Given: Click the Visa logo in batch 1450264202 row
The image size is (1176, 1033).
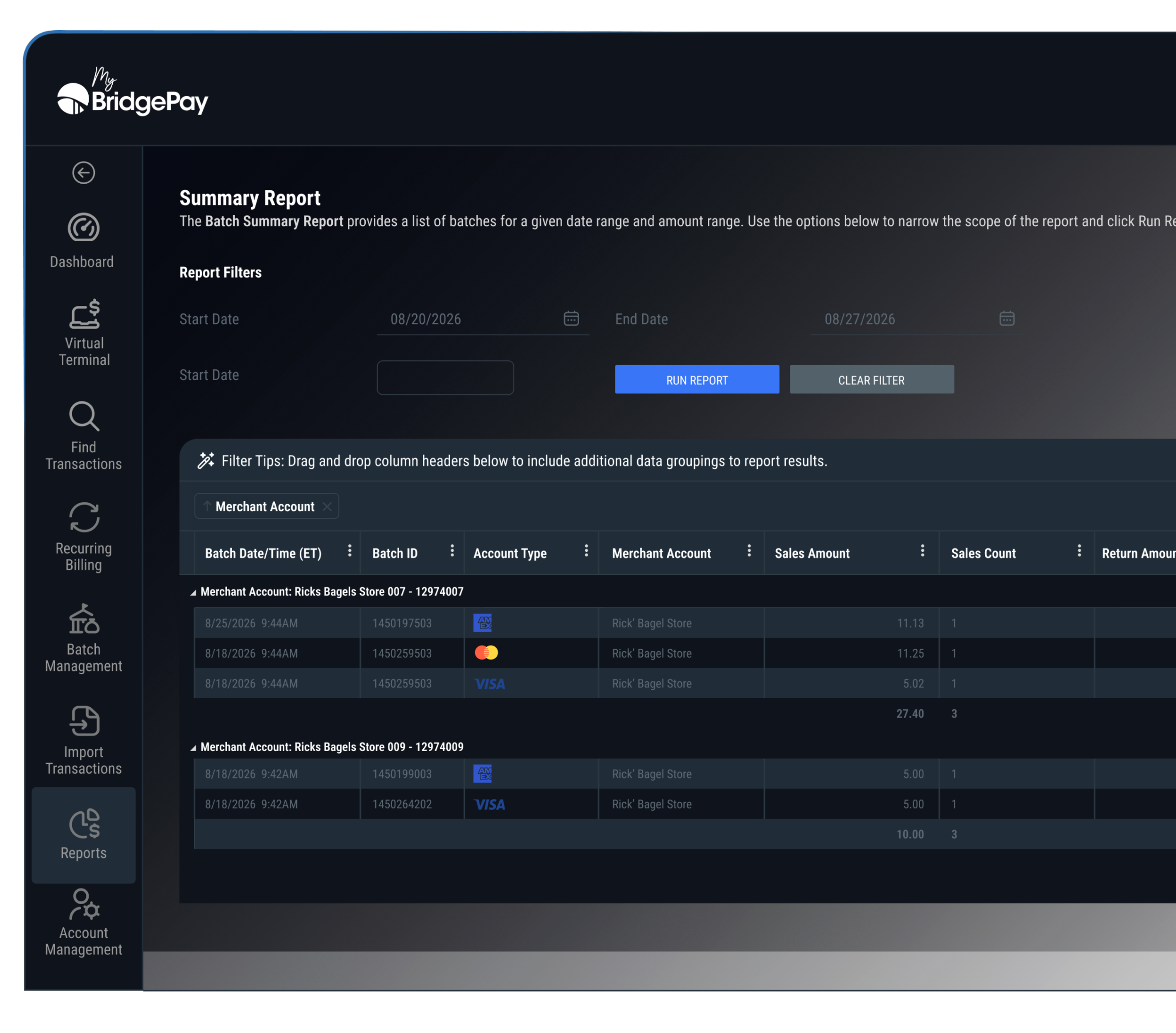Looking at the screenshot, I should [490, 804].
